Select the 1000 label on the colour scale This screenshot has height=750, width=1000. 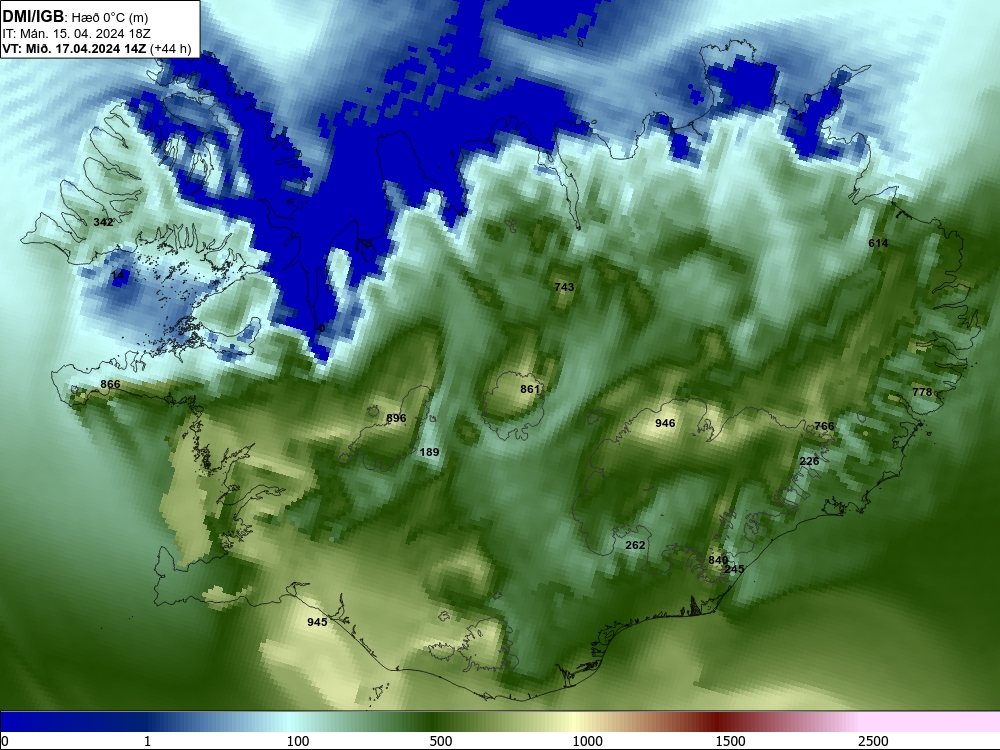pos(587,741)
